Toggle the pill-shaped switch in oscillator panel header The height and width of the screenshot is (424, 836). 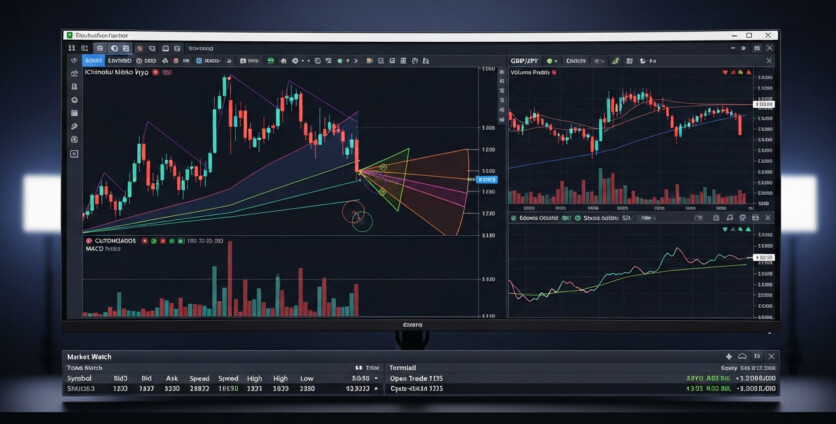pyautogui.click(x=646, y=218)
